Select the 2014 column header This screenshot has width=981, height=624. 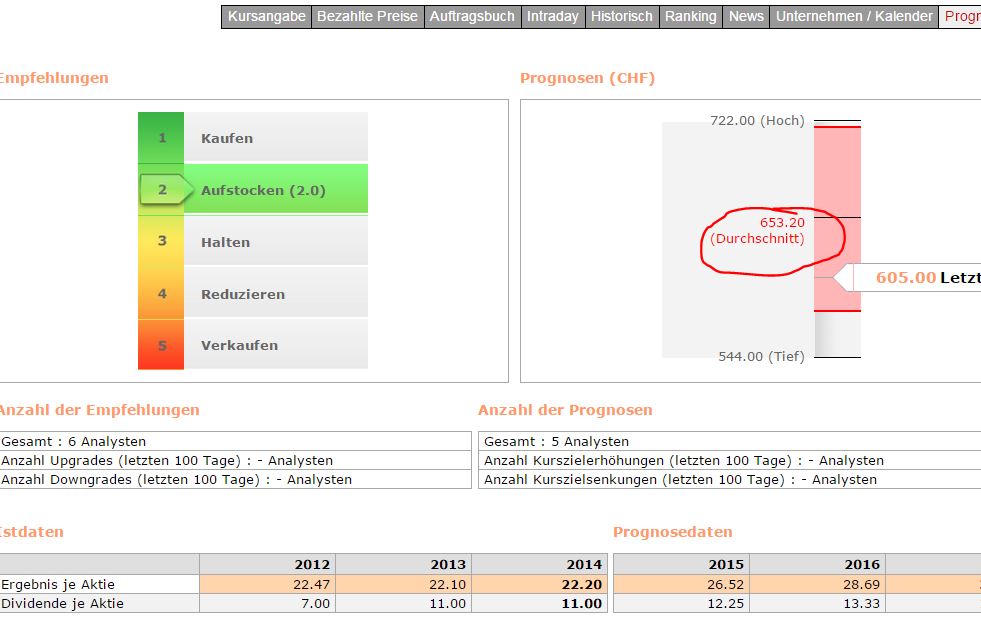[x=540, y=564]
